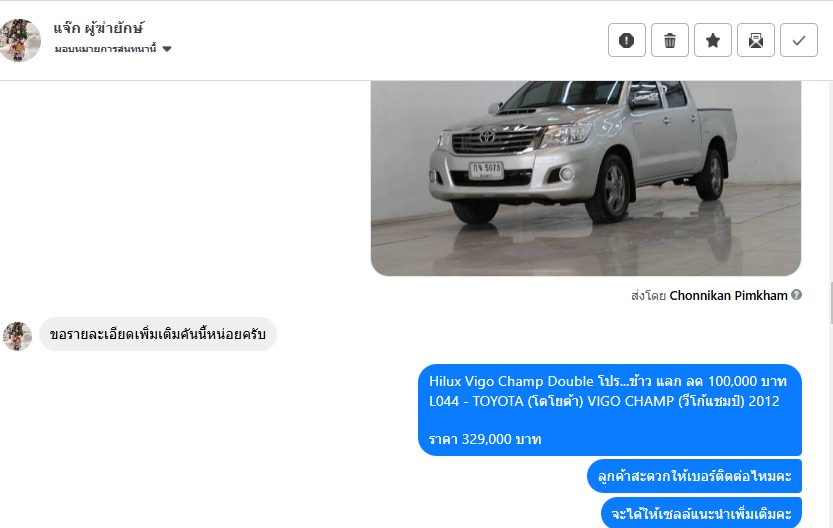Star this conversation for follow-up
The width and height of the screenshot is (833, 528).
tap(712, 40)
